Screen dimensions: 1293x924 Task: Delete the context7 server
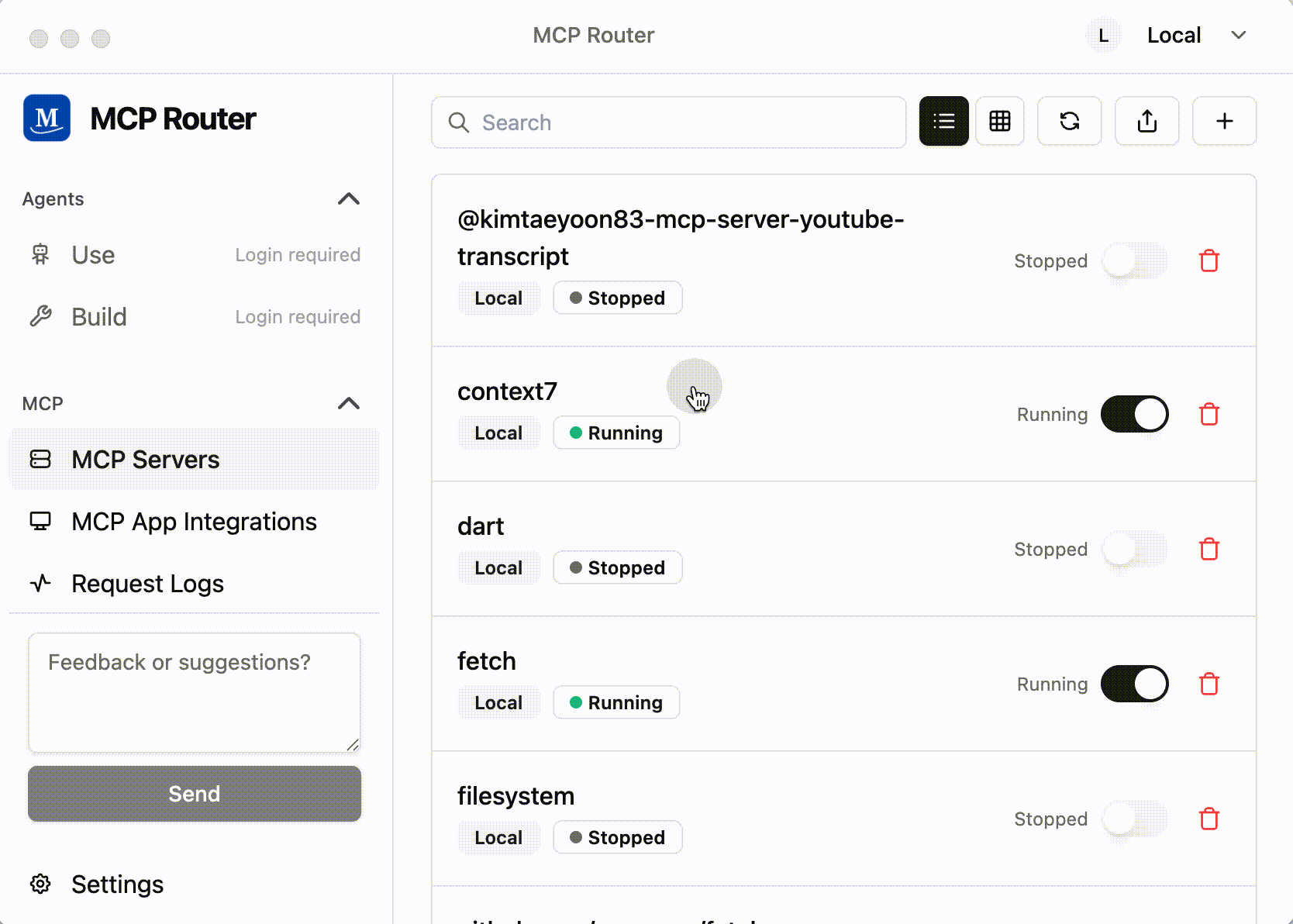(x=1209, y=415)
